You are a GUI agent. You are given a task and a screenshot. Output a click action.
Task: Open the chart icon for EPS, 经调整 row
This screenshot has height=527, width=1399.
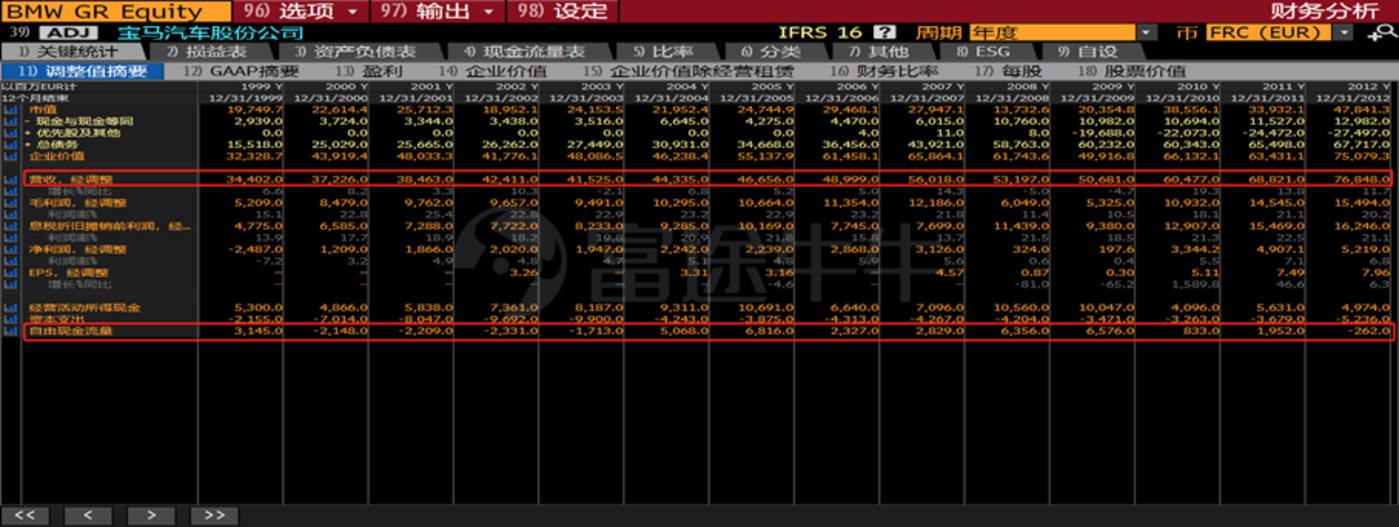pos(11,272)
